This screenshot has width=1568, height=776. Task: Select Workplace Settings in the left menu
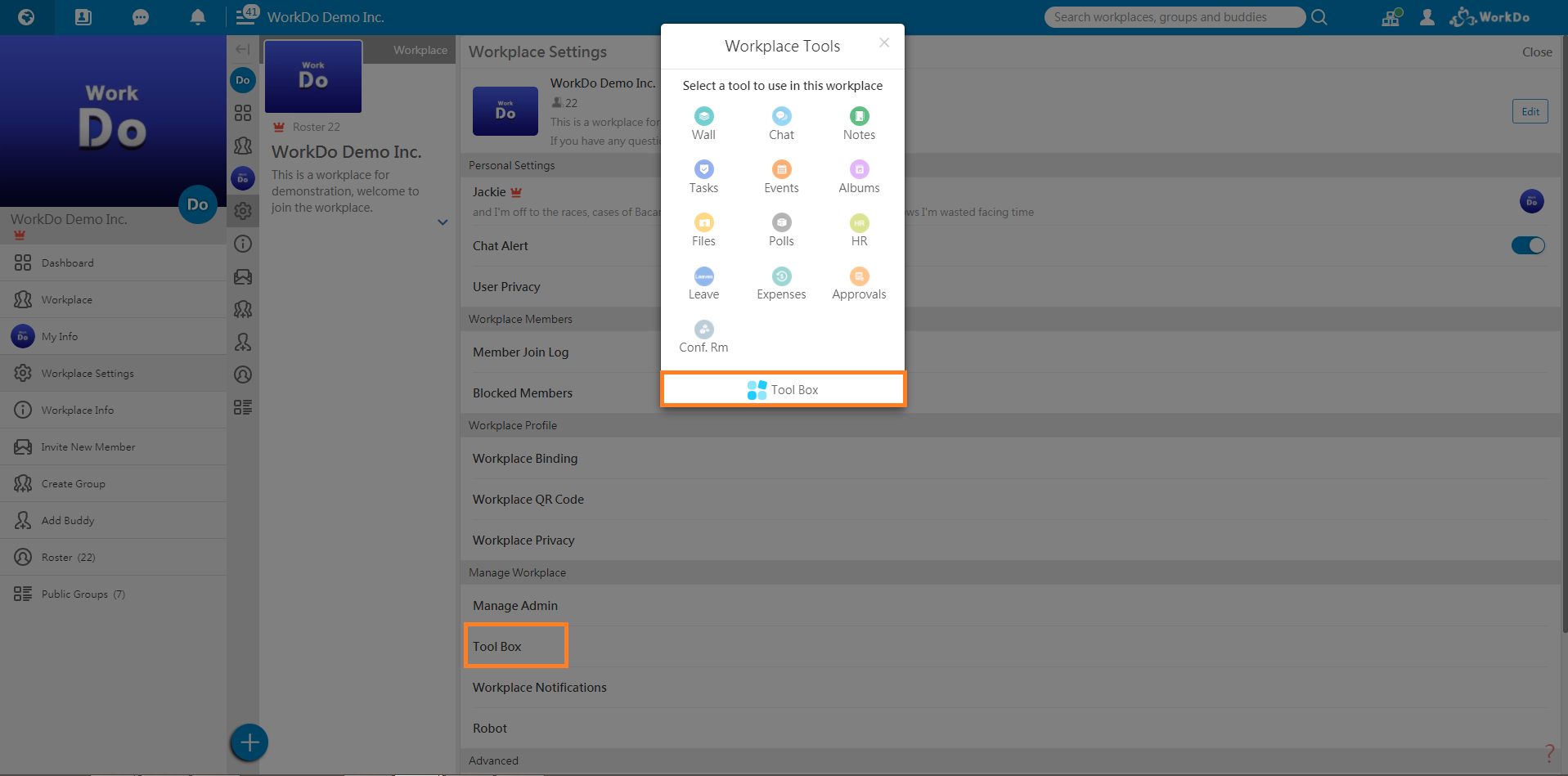coord(113,373)
